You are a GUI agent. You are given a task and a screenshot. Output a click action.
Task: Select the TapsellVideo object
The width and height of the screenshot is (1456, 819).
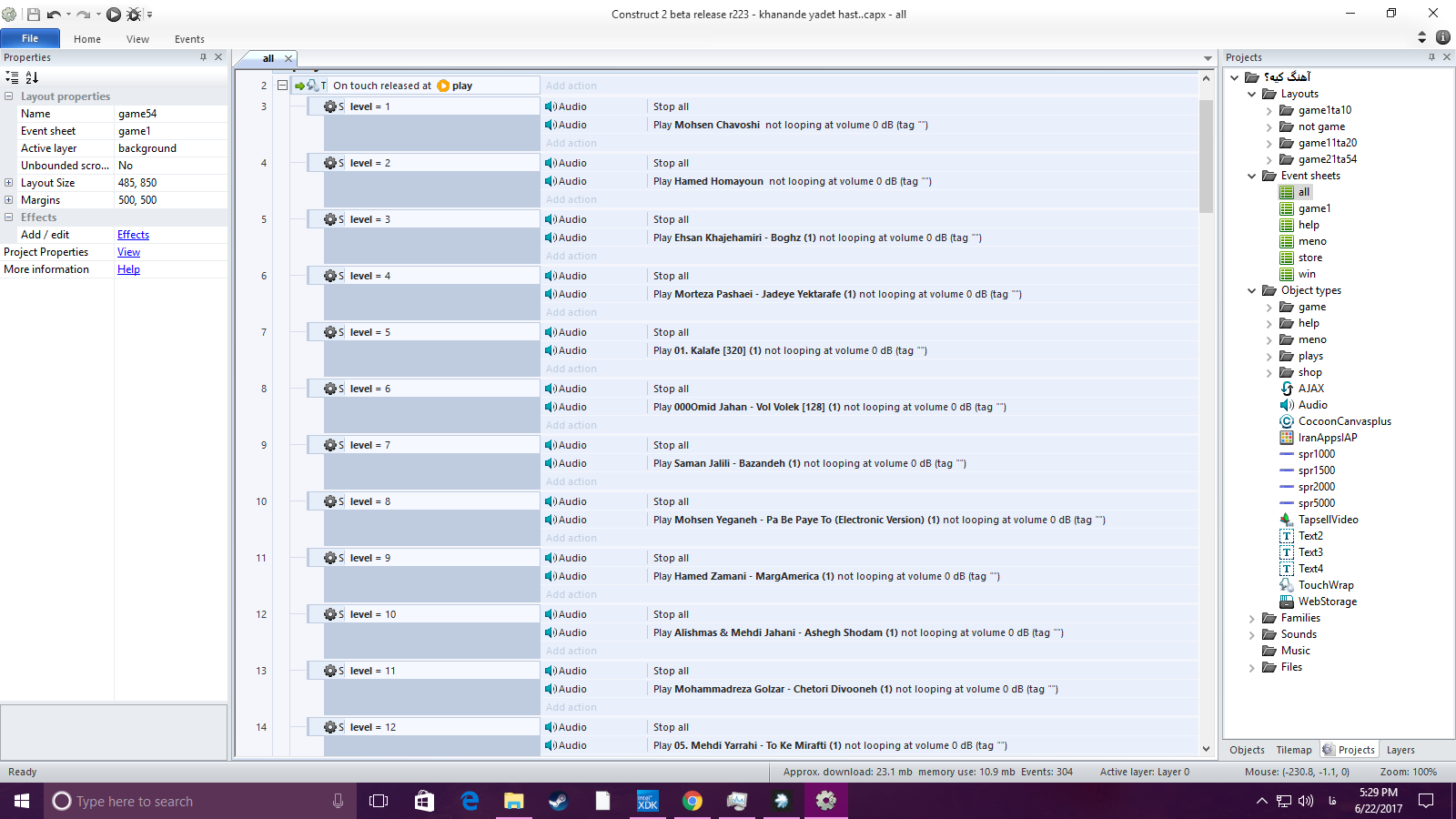click(1328, 520)
